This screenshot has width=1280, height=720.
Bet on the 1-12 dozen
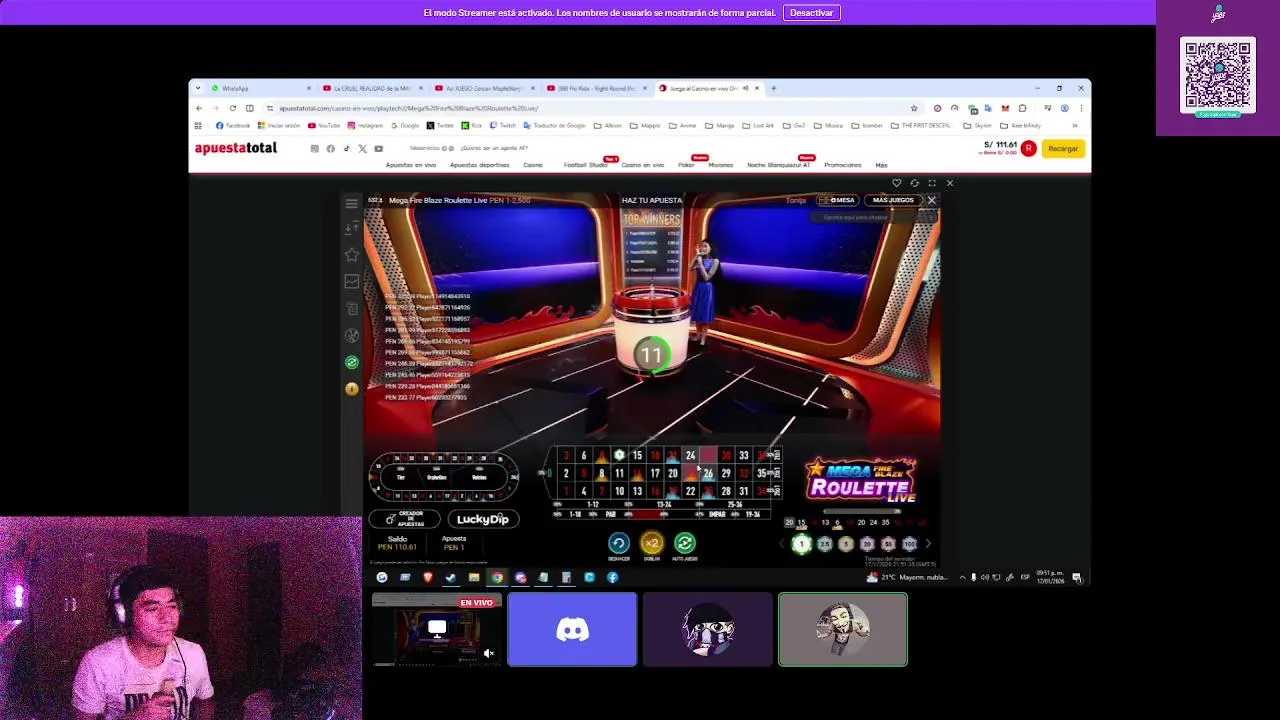pyautogui.click(x=593, y=505)
